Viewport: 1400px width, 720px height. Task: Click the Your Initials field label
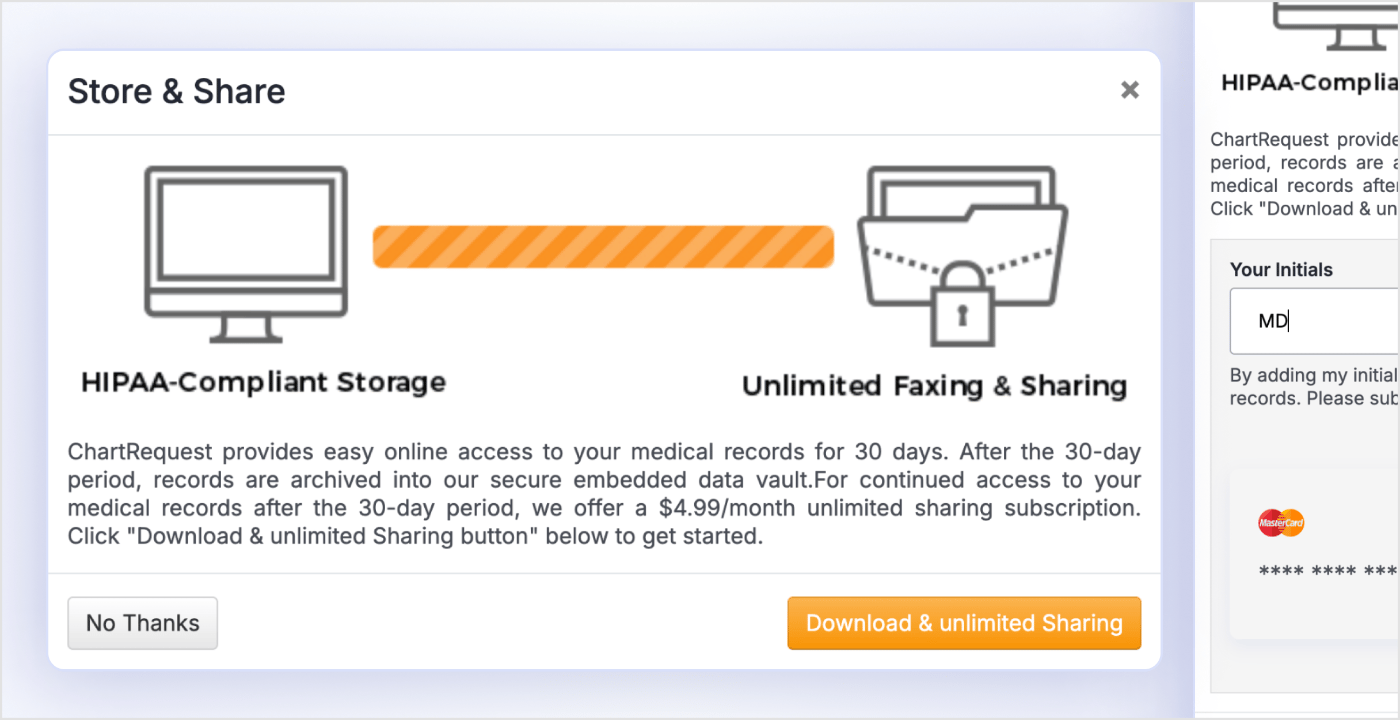1281,270
